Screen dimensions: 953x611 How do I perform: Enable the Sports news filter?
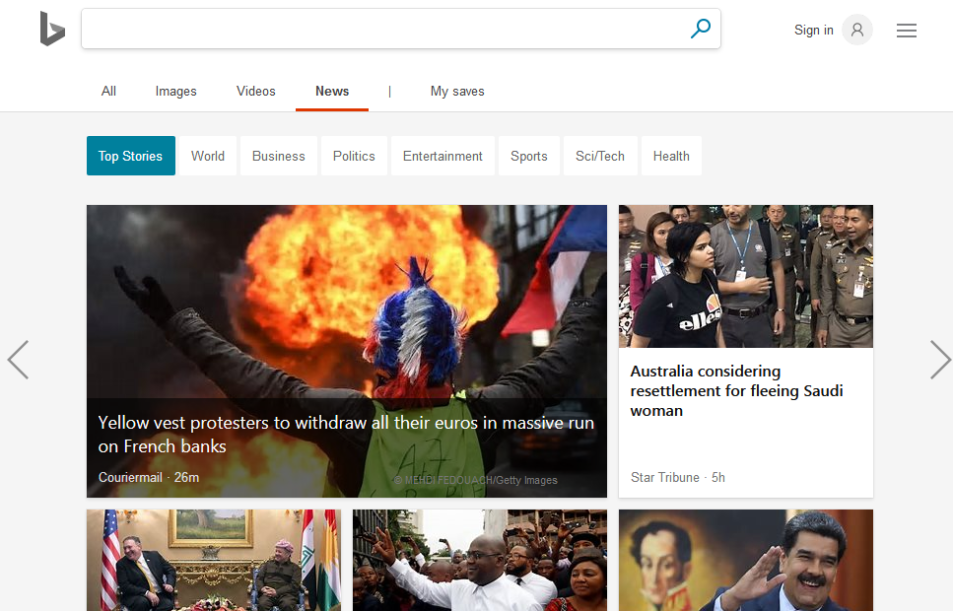(529, 156)
